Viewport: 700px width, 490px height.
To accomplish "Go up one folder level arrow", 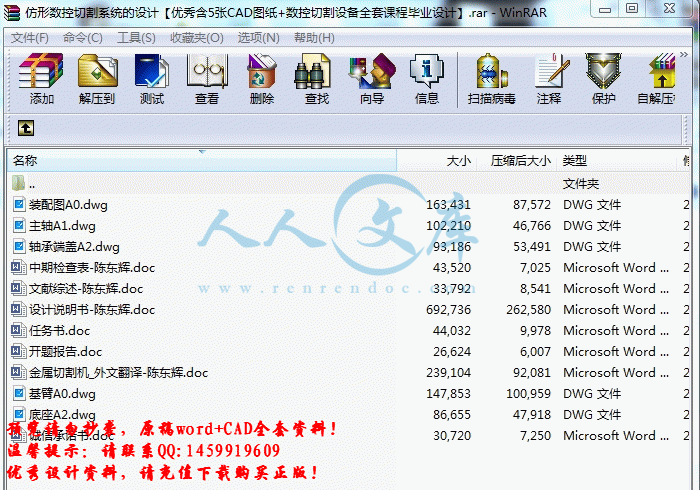I will 26,128.
